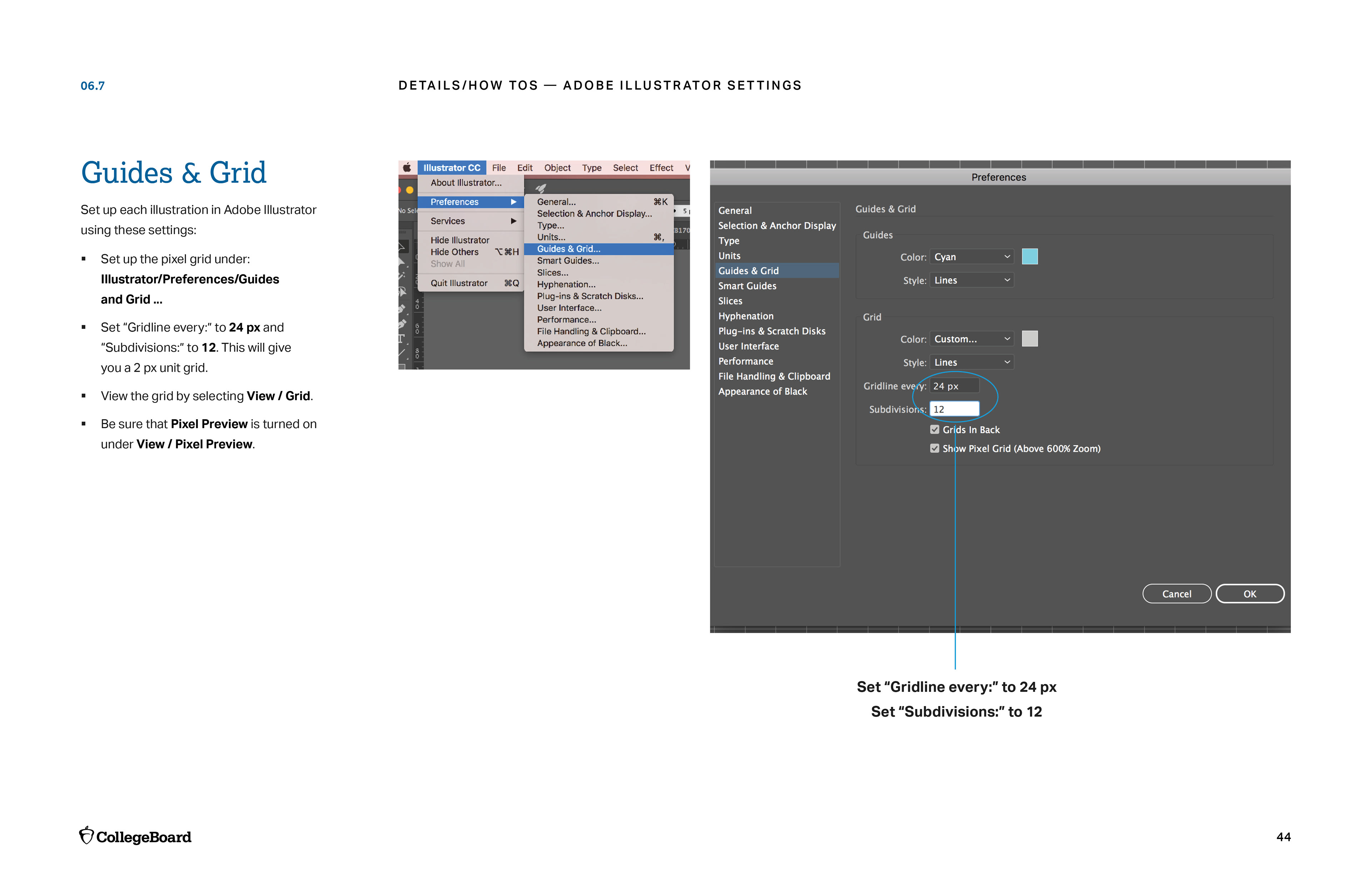Open the Effect menu
This screenshot has width=1372, height=888.
661,168
